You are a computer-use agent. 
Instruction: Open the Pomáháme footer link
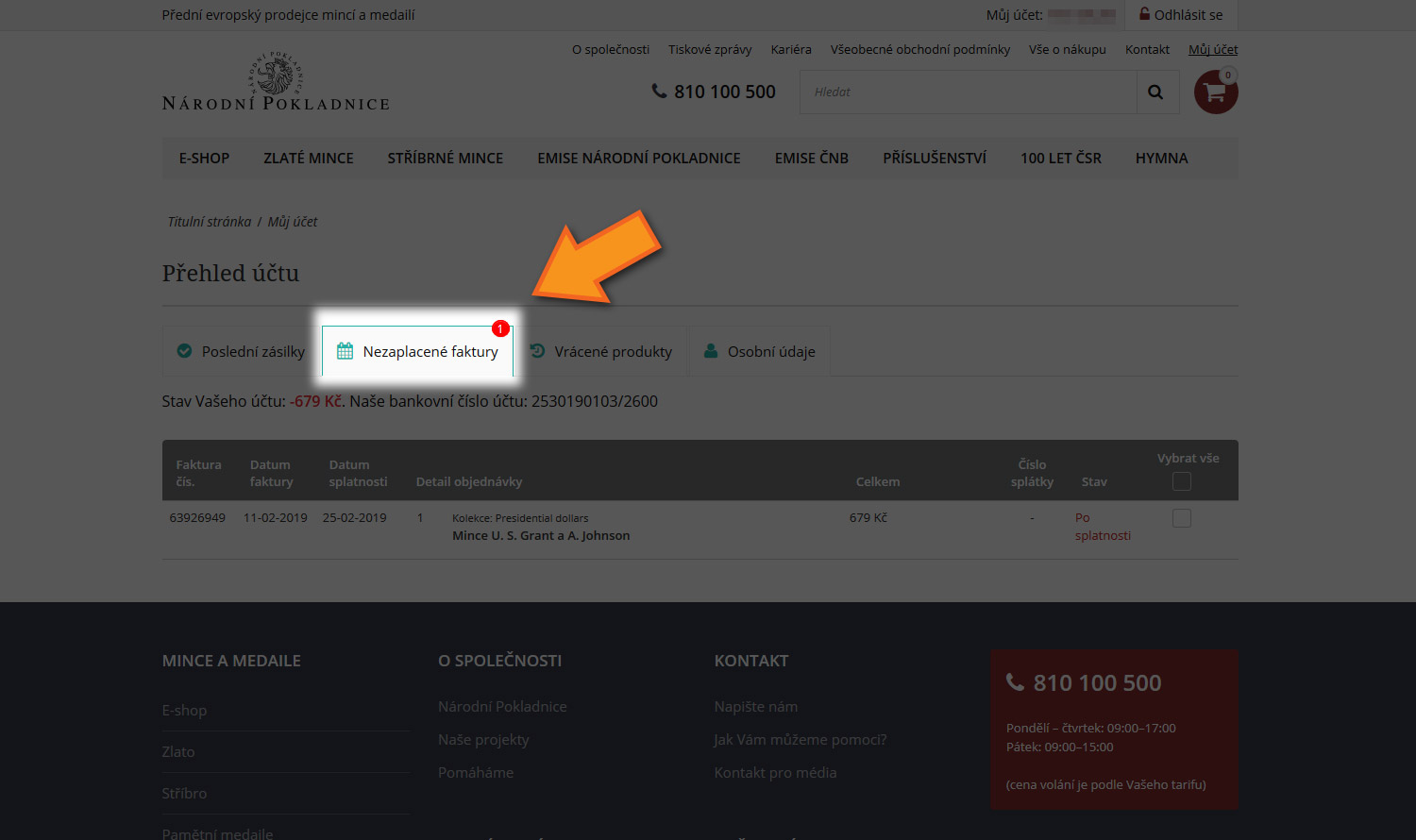coord(476,773)
